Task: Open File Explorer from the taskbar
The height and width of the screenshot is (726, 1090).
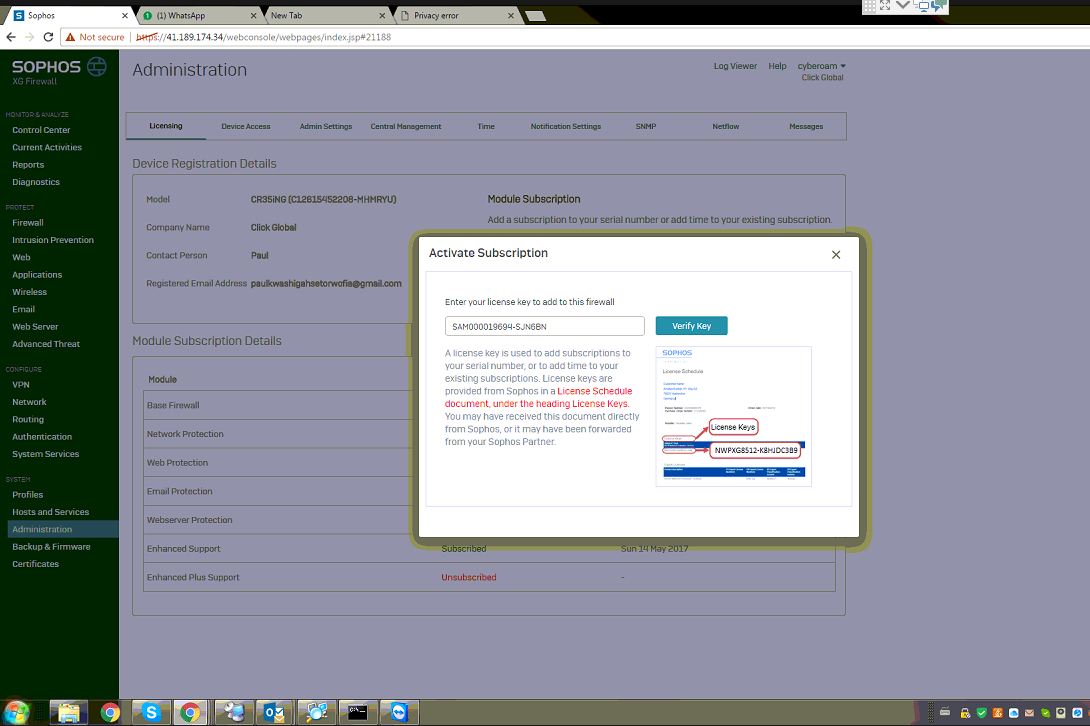Action: pos(69,712)
